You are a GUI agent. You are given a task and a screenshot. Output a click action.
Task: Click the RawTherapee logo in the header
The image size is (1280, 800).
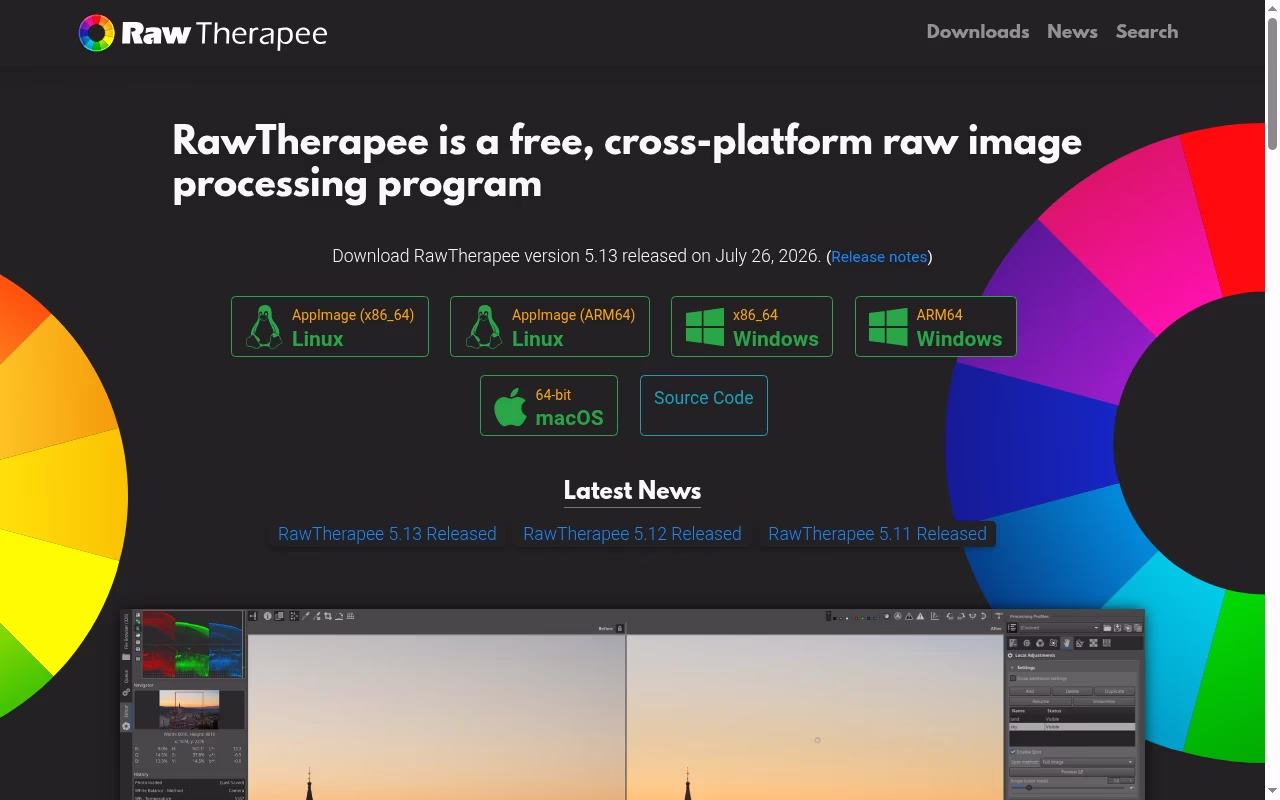(203, 33)
